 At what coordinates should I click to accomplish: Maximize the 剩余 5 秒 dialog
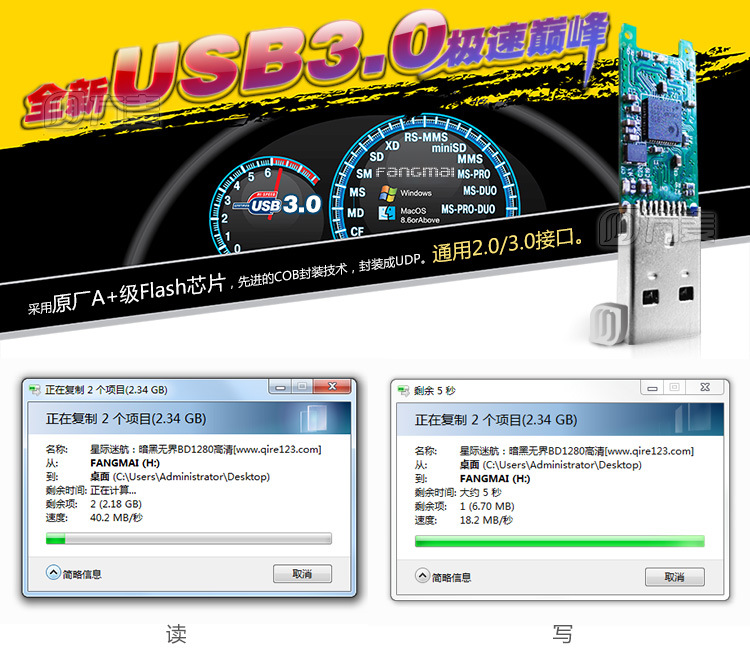click(x=674, y=388)
